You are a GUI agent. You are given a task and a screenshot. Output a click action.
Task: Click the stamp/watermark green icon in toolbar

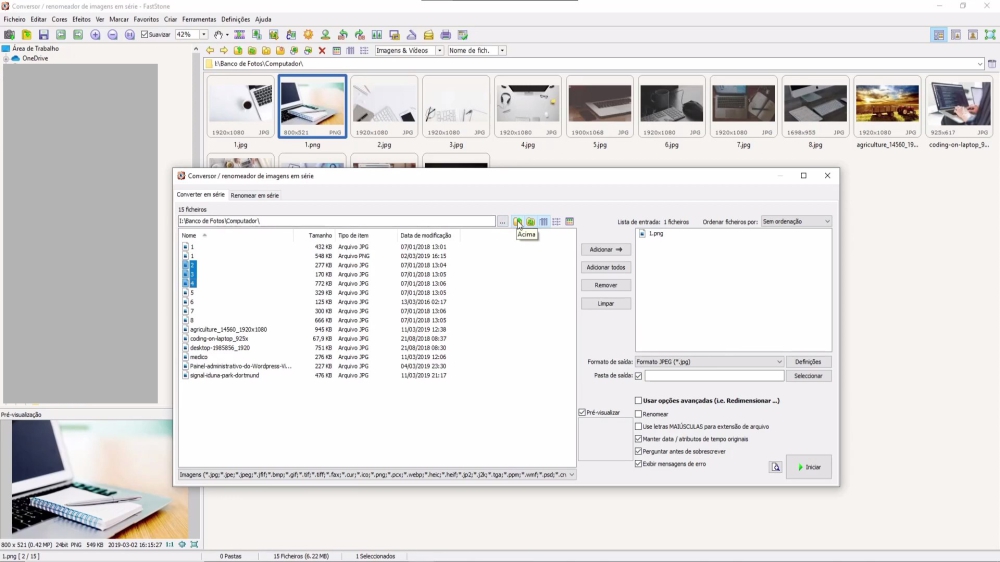[325, 34]
